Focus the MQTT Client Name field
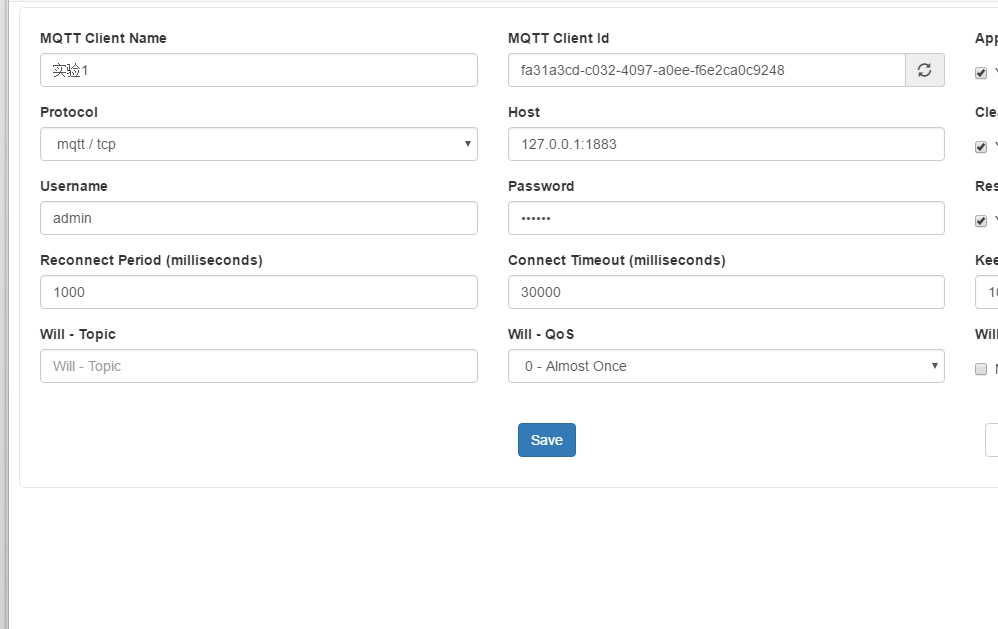998x629 pixels. click(x=258, y=70)
